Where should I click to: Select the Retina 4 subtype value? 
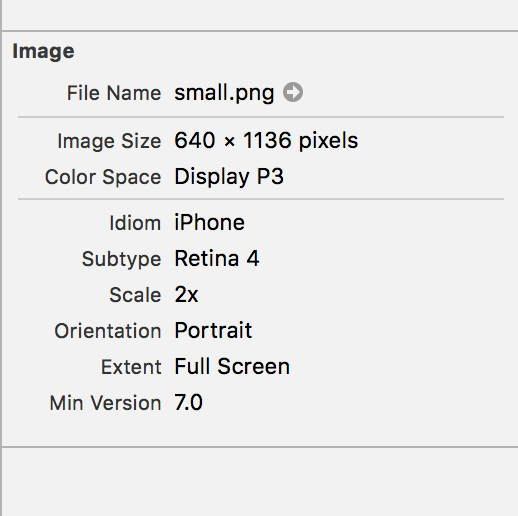pyautogui.click(x=217, y=259)
